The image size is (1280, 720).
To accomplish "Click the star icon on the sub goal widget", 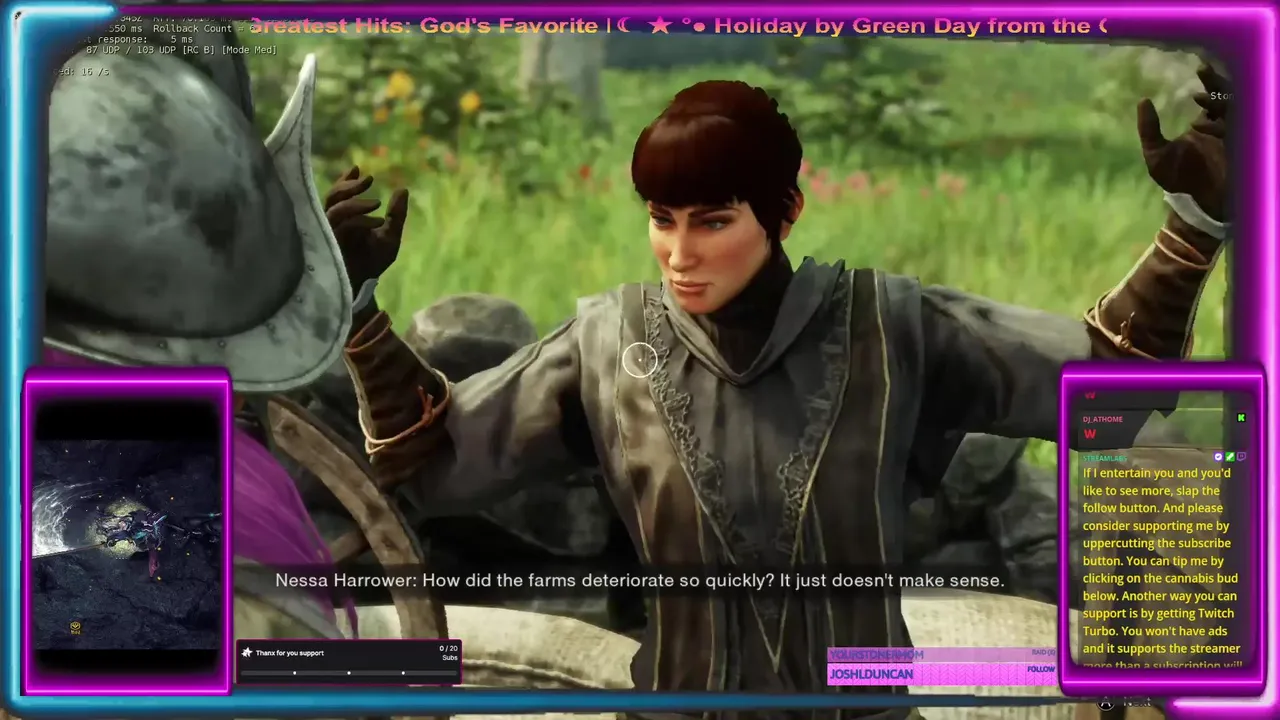I will click(x=246, y=653).
